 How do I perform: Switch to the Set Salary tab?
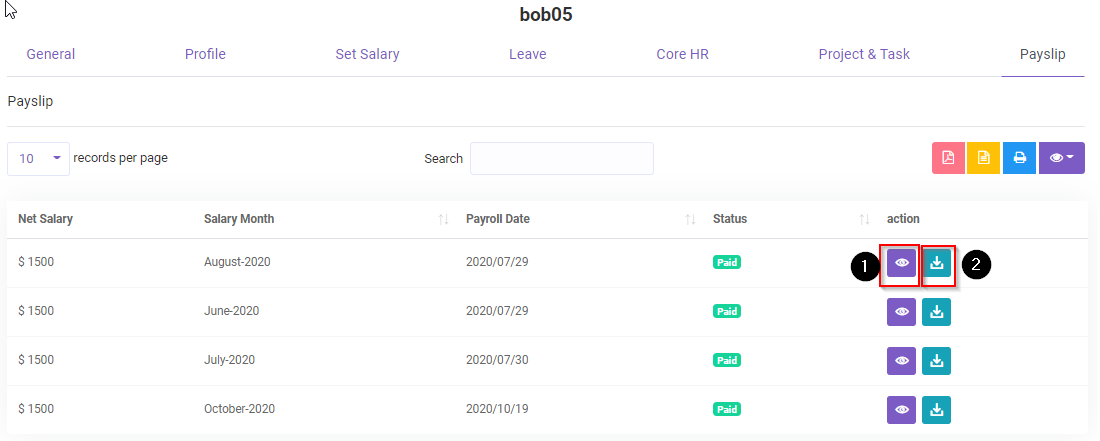click(367, 54)
